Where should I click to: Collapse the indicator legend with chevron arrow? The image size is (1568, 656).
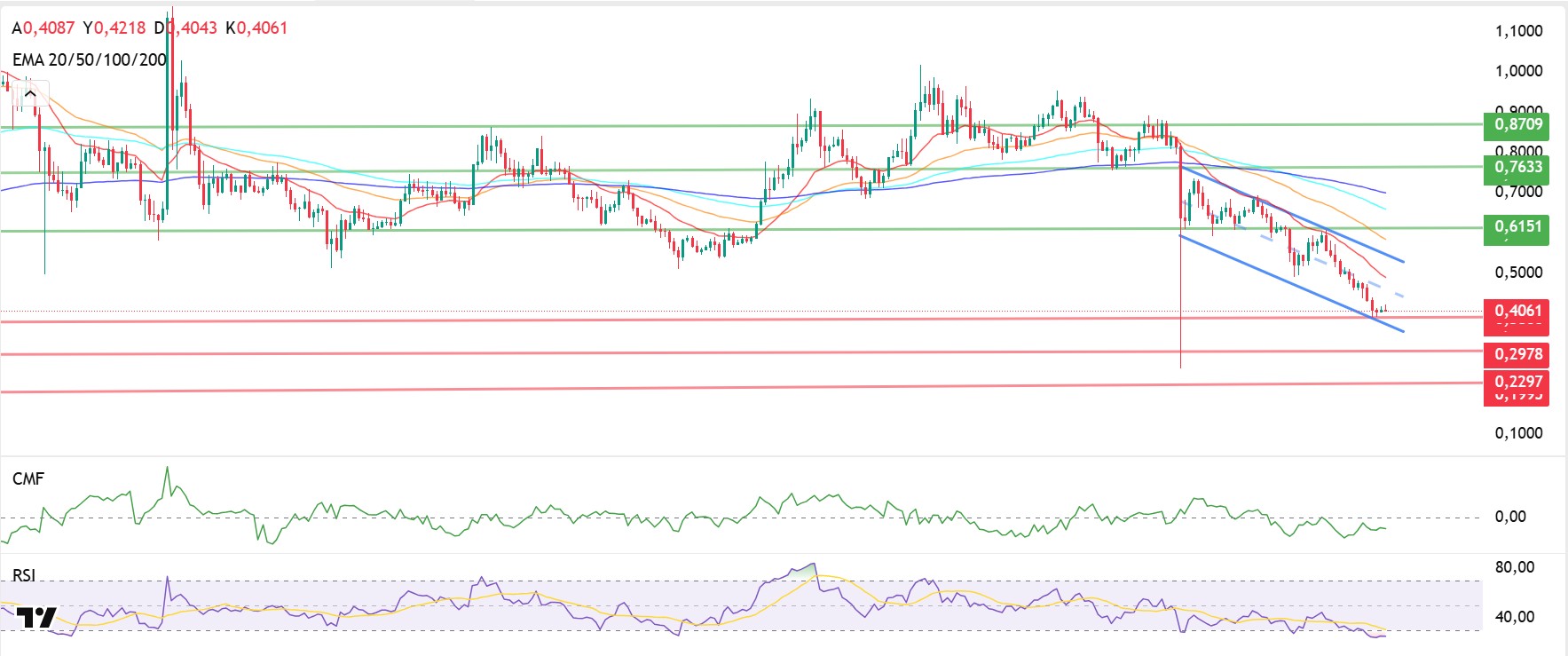[x=30, y=93]
